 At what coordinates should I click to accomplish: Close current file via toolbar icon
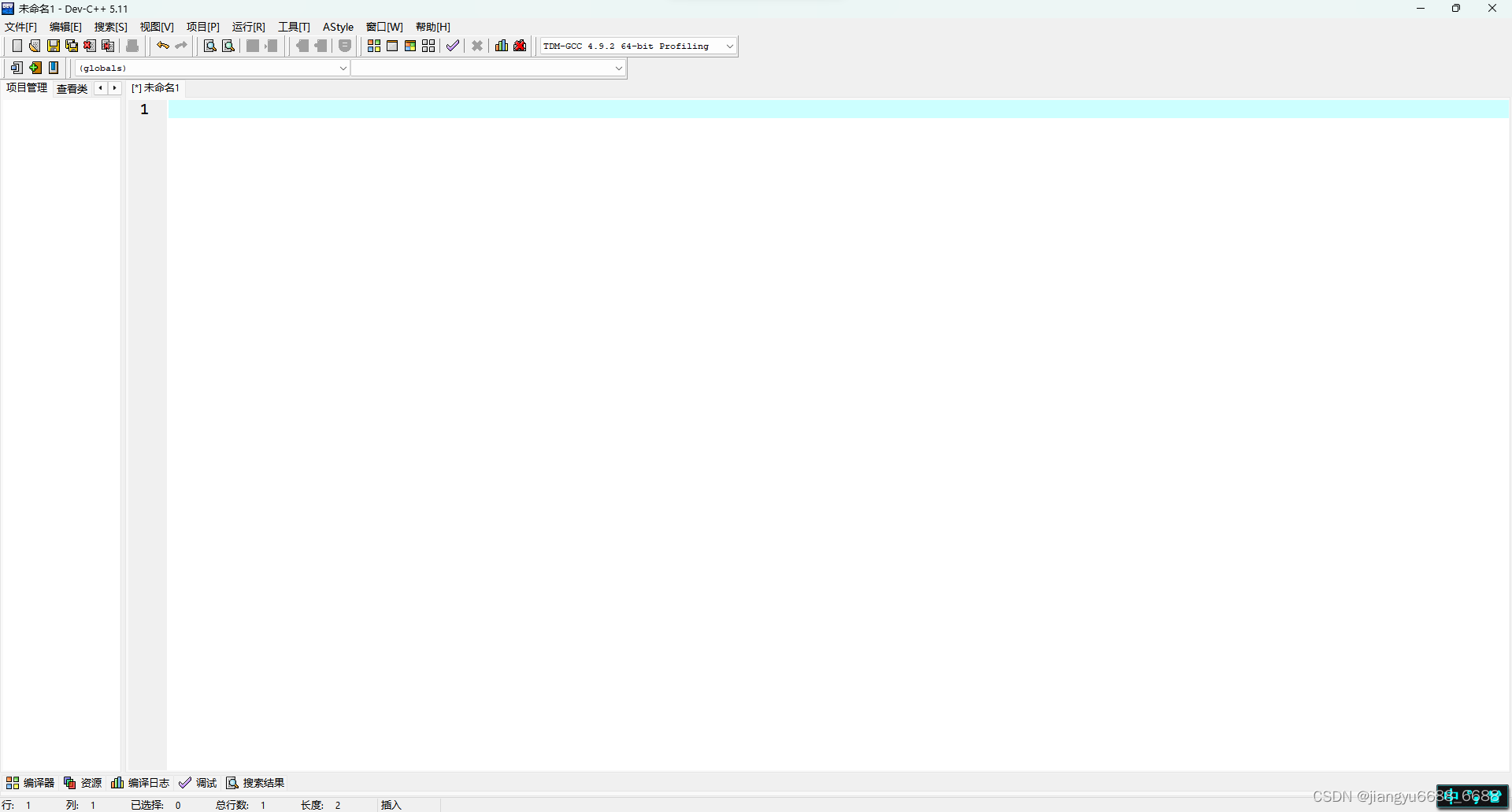tap(90, 46)
